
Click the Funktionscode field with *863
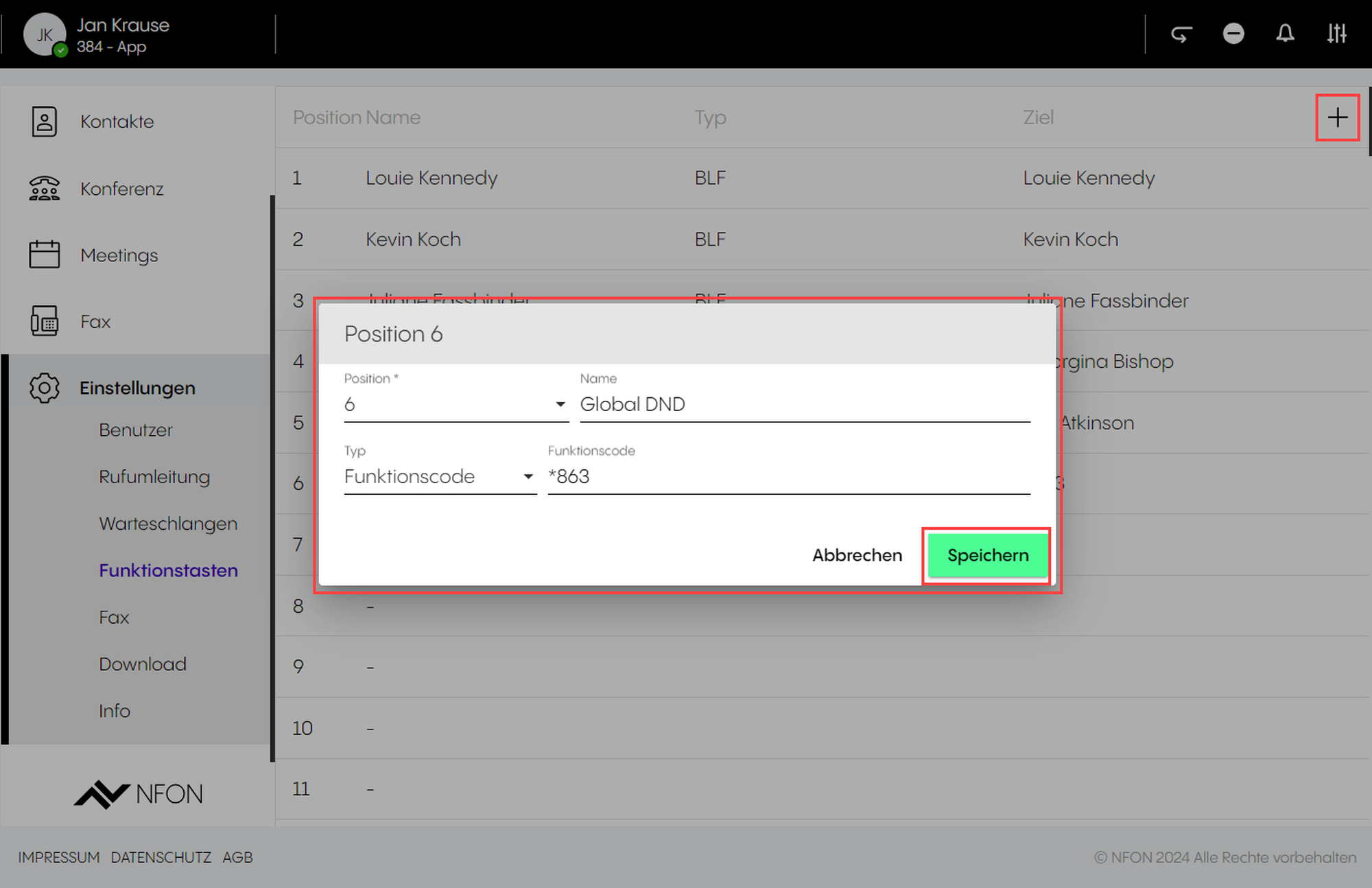click(788, 476)
